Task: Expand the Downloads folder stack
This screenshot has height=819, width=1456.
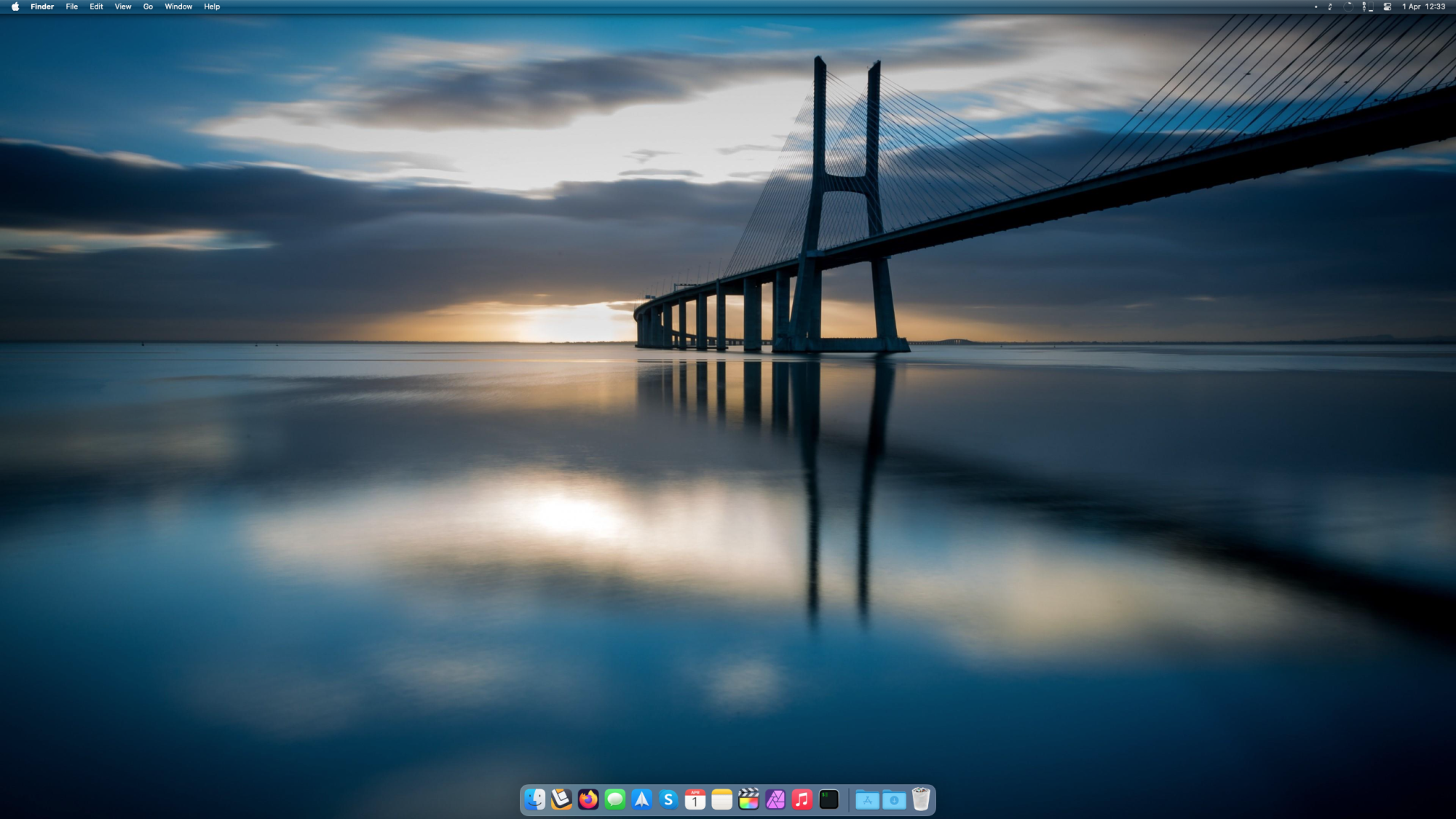Action: pyautogui.click(x=894, y=799)
